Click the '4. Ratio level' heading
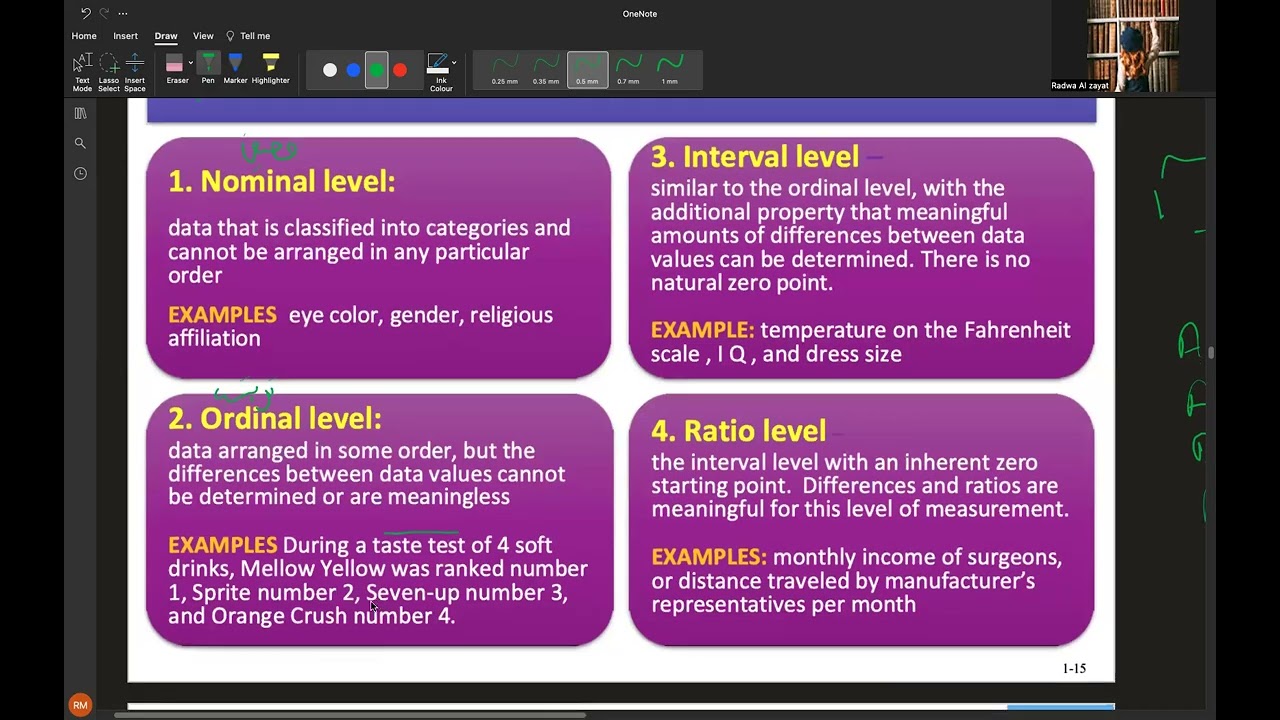 (739, 431)
